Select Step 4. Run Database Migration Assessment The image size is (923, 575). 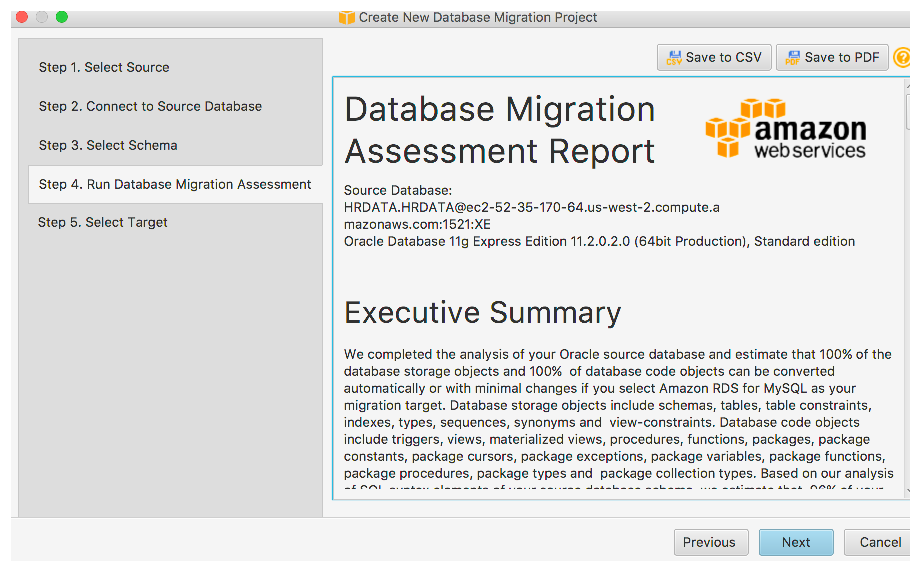click(x=175, y=184)
